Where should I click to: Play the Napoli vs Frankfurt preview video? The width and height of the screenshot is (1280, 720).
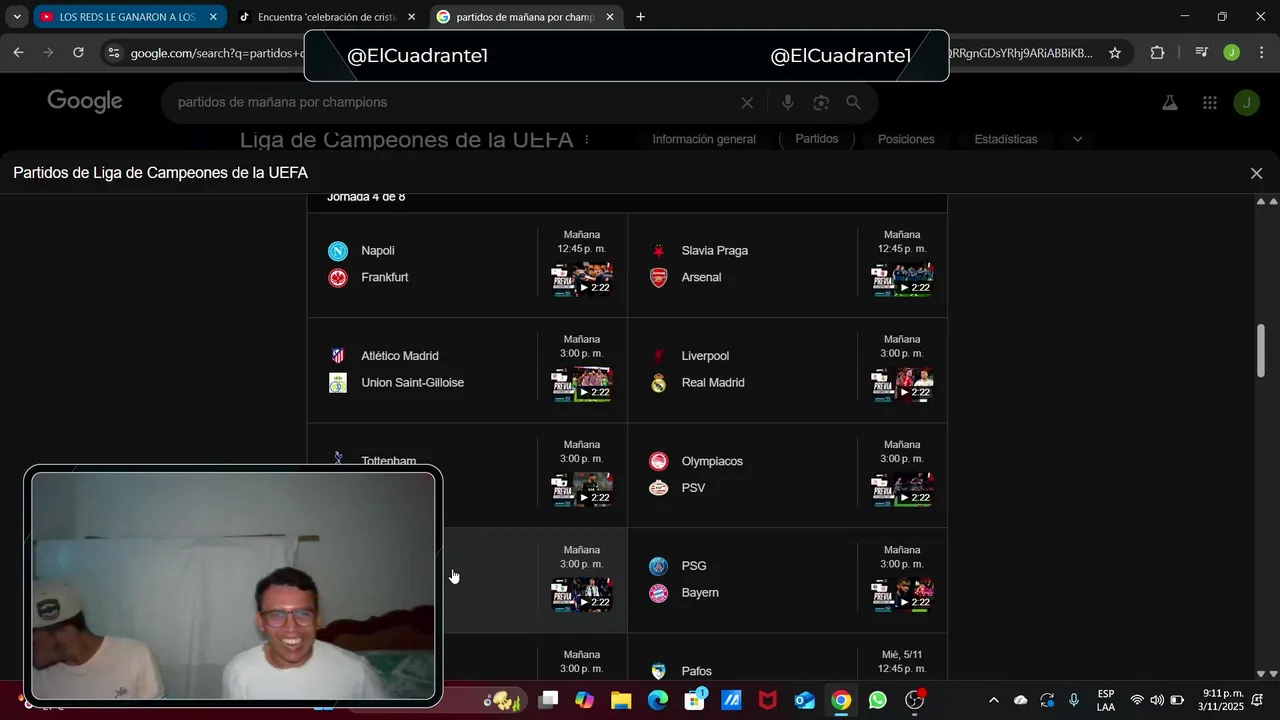(x=582, y=280)
